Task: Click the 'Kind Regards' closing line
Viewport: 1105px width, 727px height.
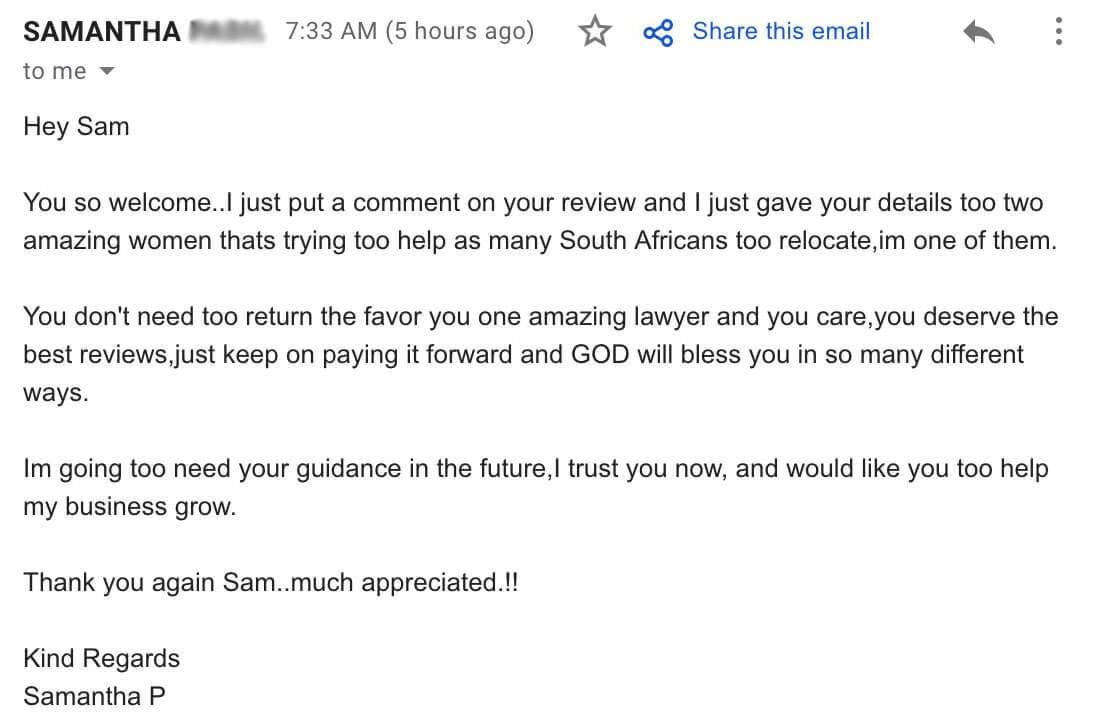Action: click(x=101, y=659)
